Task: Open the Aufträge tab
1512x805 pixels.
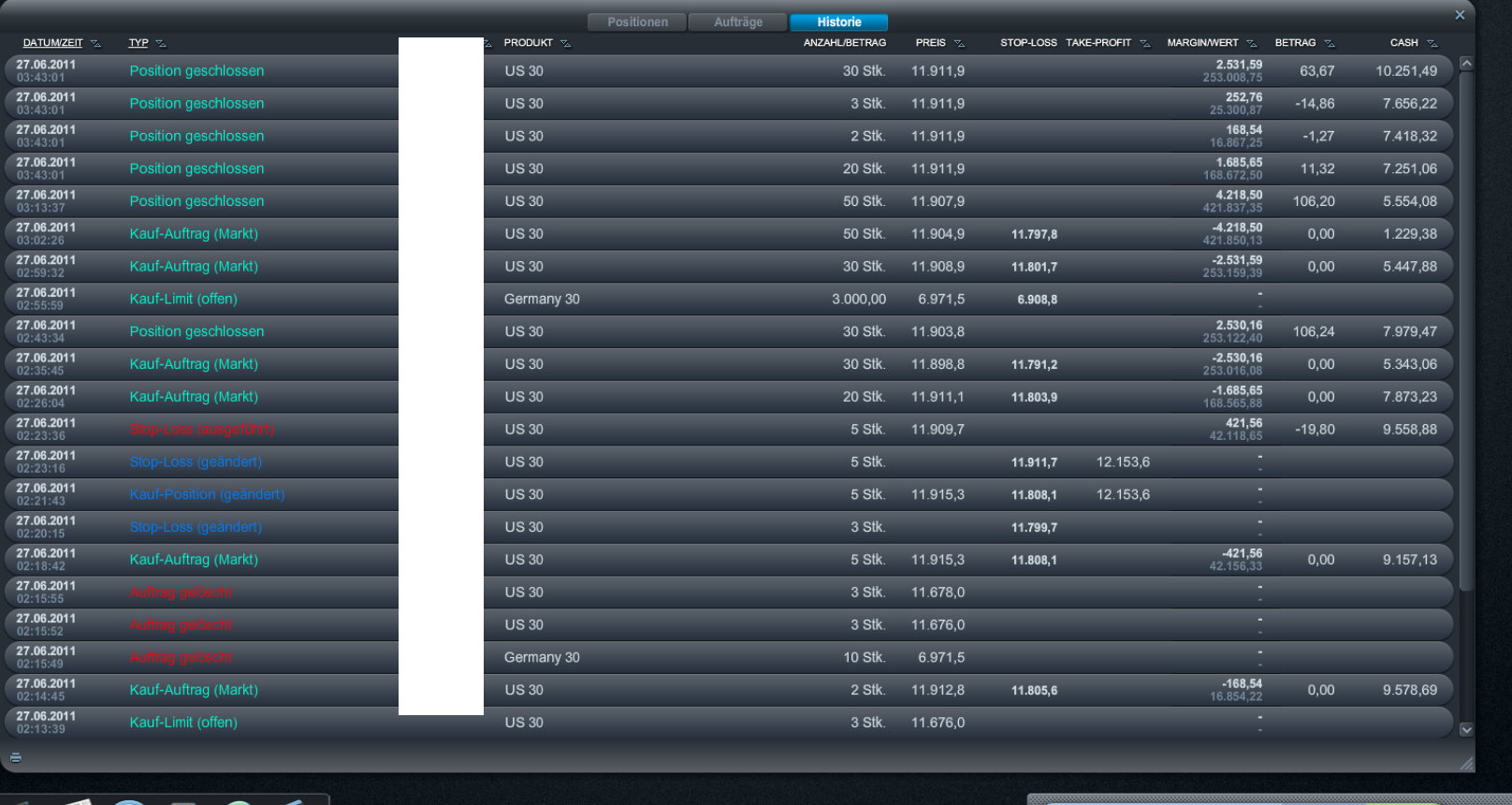Action: 738,22
